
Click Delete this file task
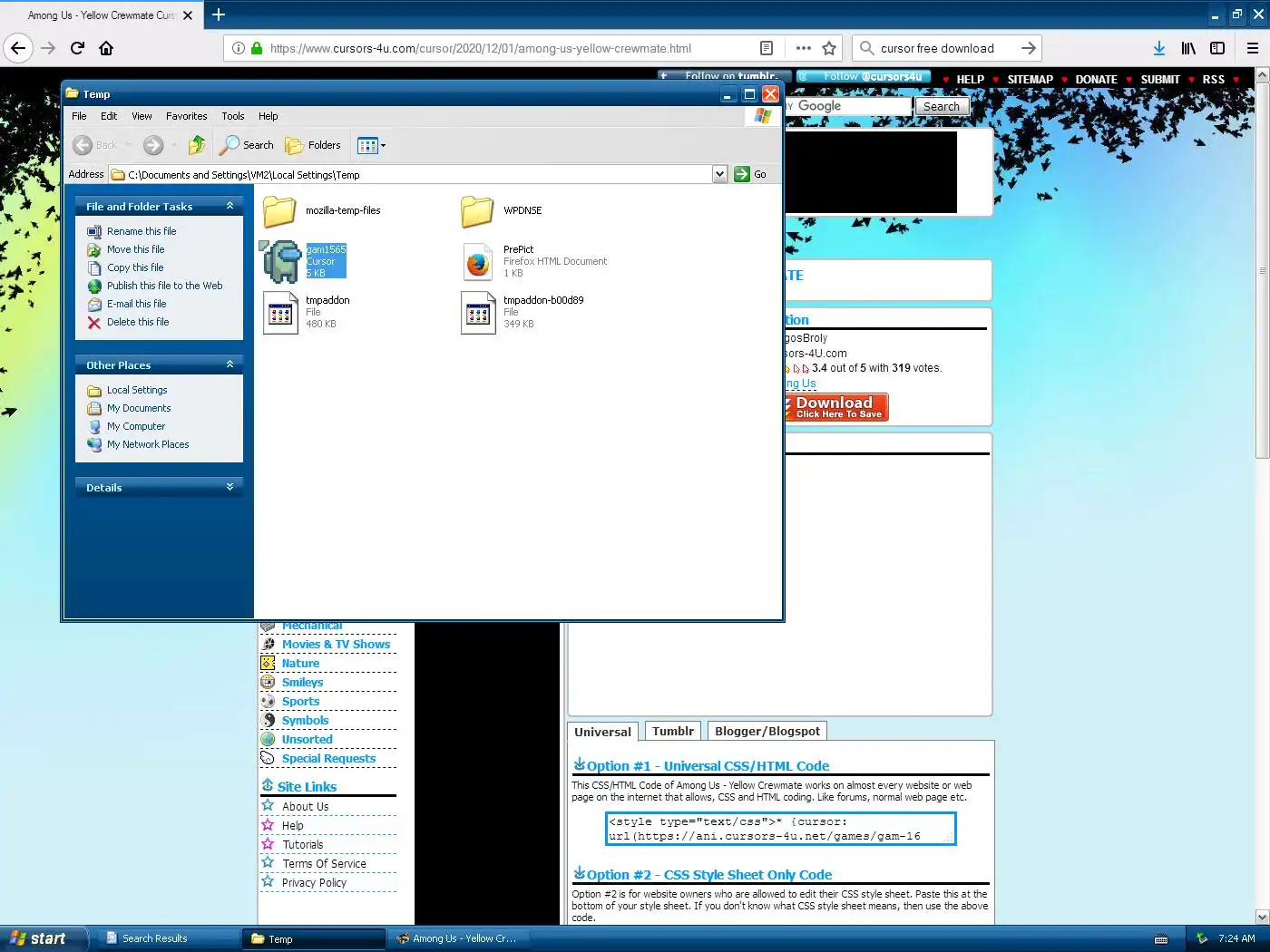(x=128, y=322)
